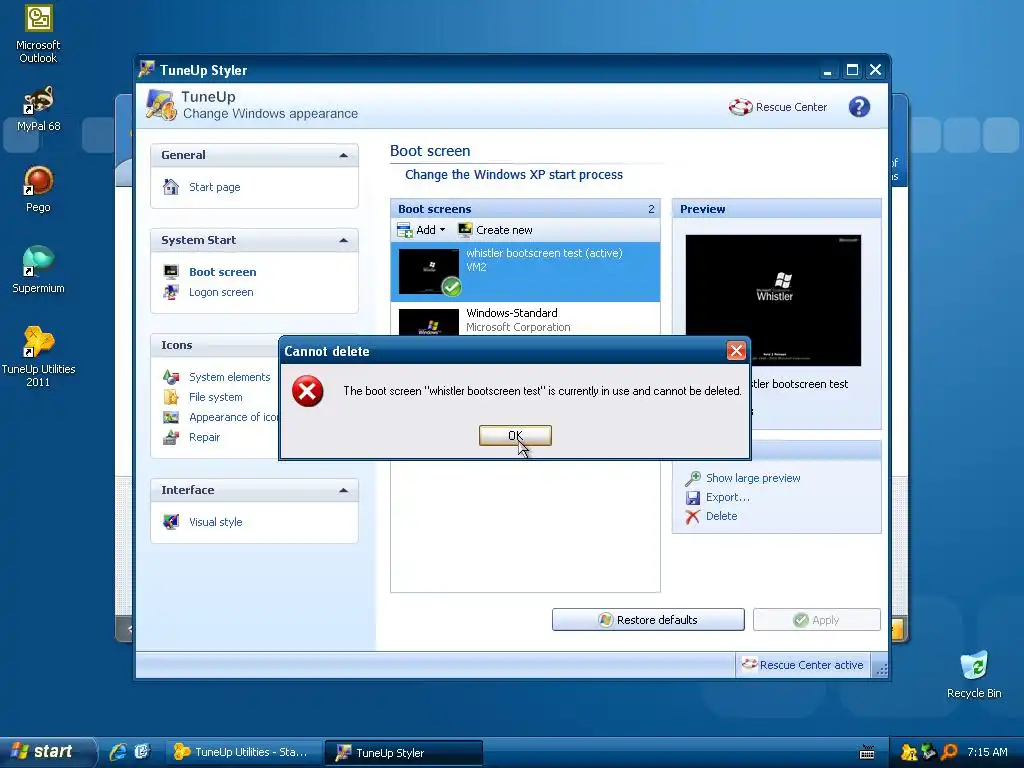Open System elements under Icons
The height and width of the screenshot is (768, 1024).
[229, 377]
